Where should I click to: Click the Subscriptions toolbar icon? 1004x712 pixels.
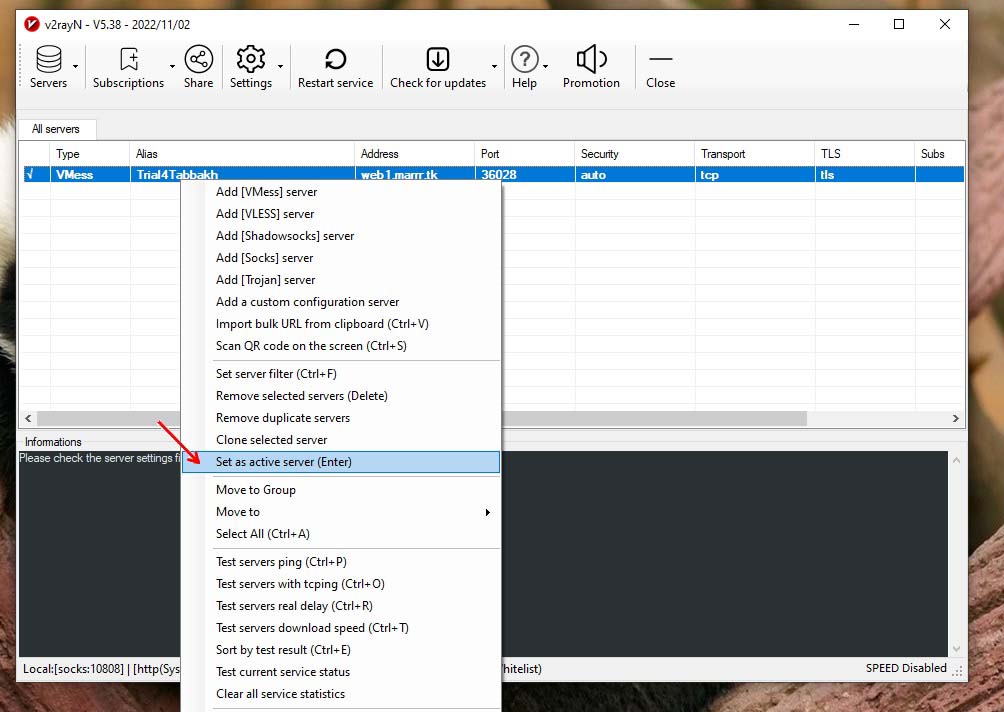[128, 60]
